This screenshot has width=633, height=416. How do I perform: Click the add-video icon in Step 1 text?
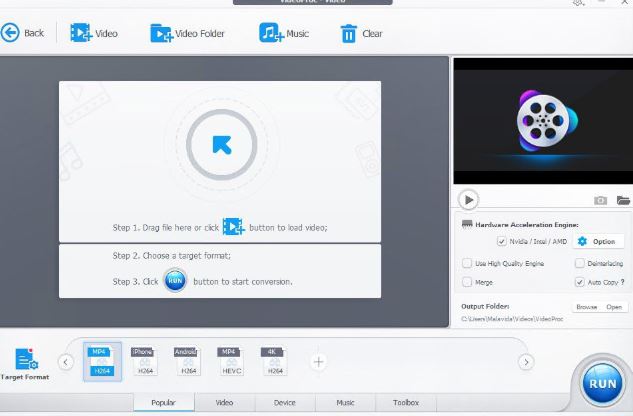(x=234, y=227)
